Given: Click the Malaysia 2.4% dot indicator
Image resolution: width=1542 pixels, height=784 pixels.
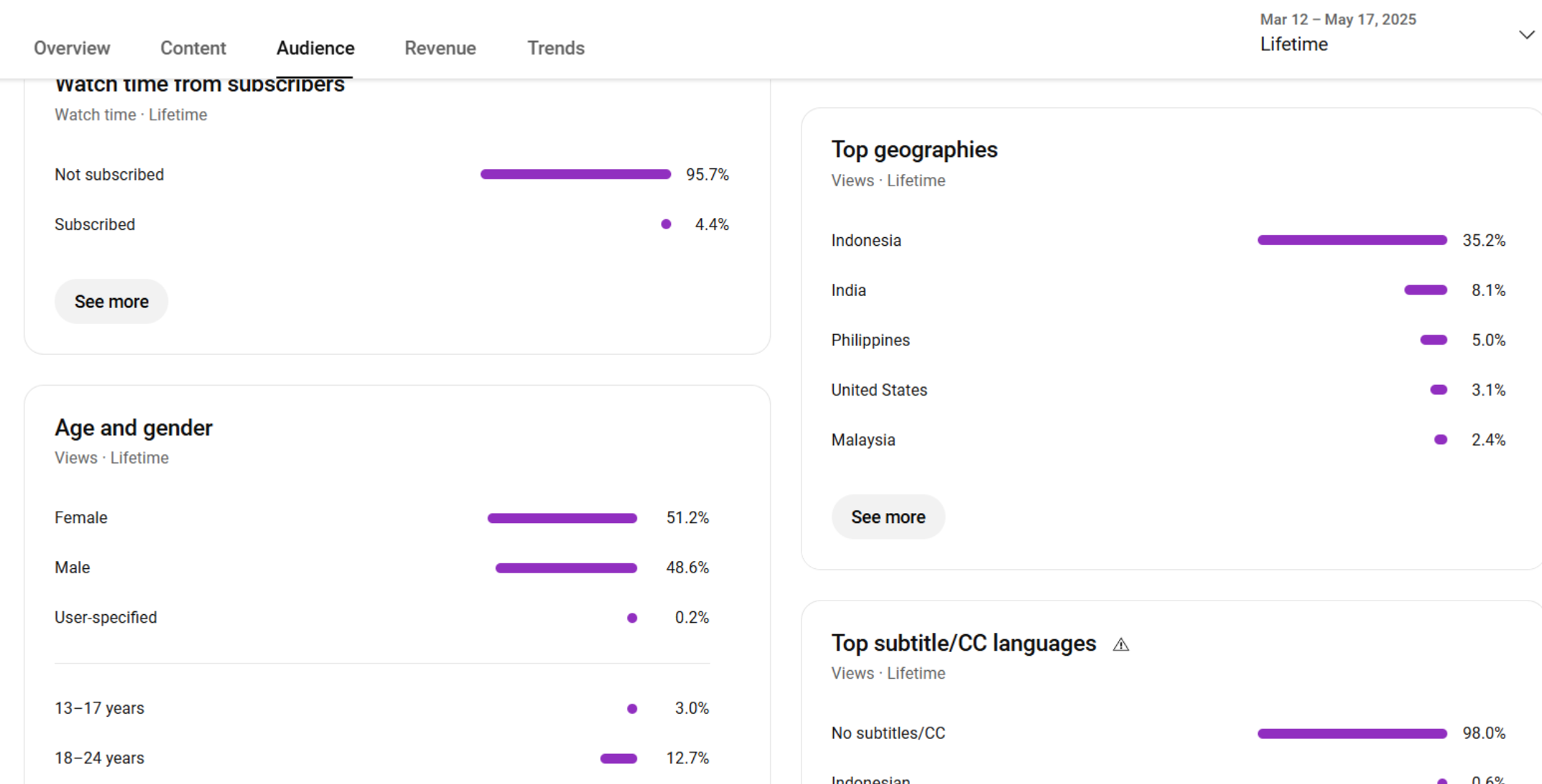Looking at the screenshot, I should [1440, 440].
